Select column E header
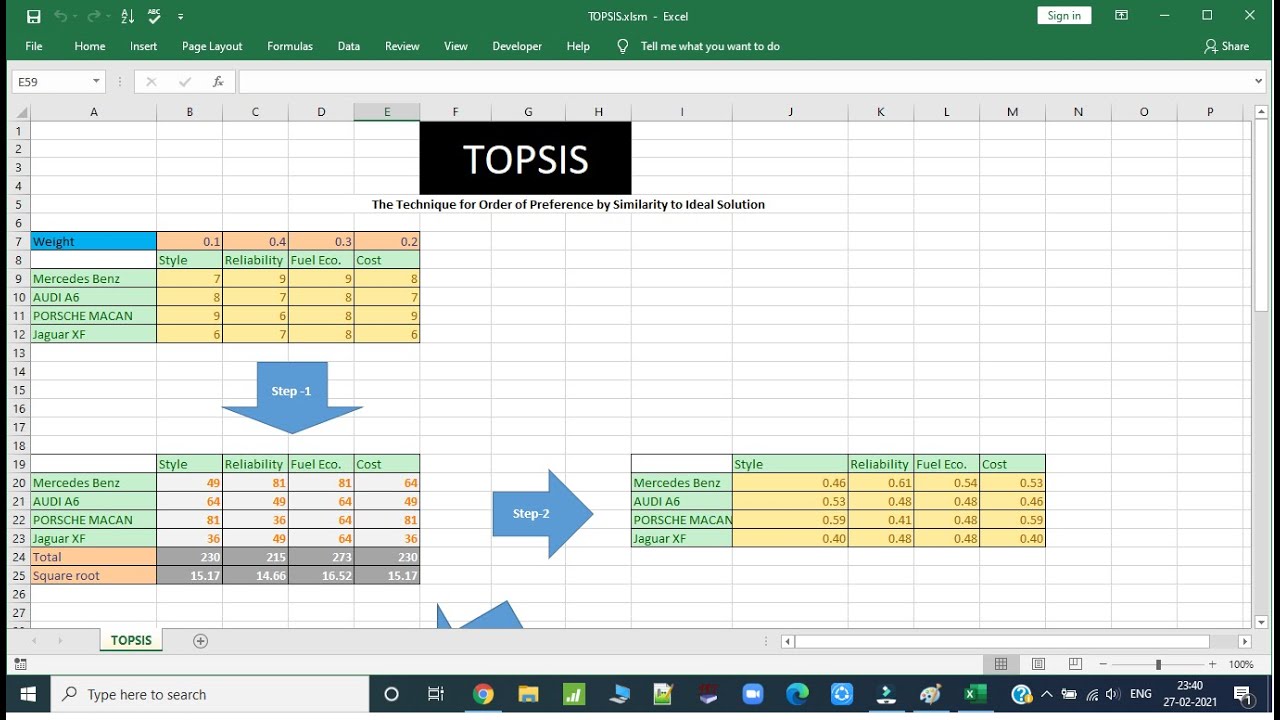Viewport: 1280px width, 720px height. pos(387,112)
